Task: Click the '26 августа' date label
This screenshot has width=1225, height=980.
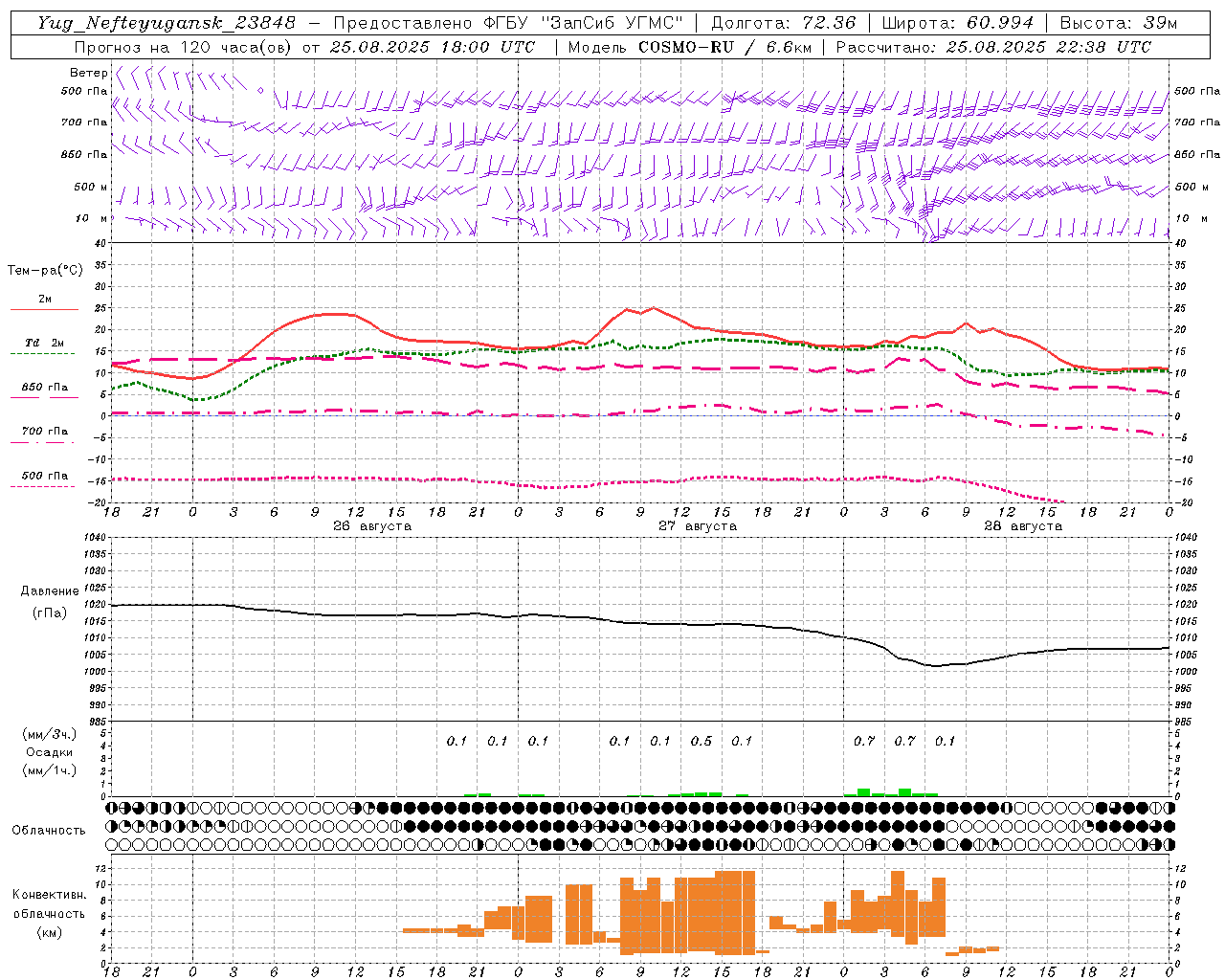Action: click(372, 526)
